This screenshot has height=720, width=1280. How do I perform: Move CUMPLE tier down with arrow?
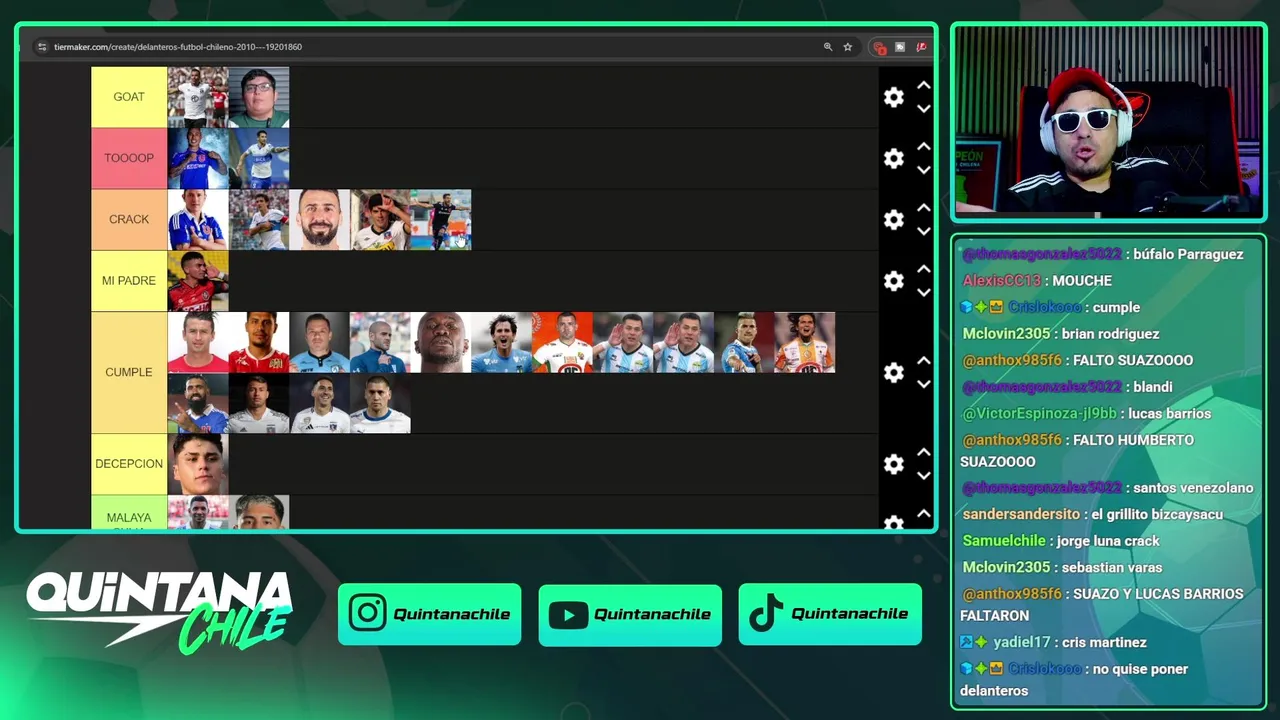924,384
